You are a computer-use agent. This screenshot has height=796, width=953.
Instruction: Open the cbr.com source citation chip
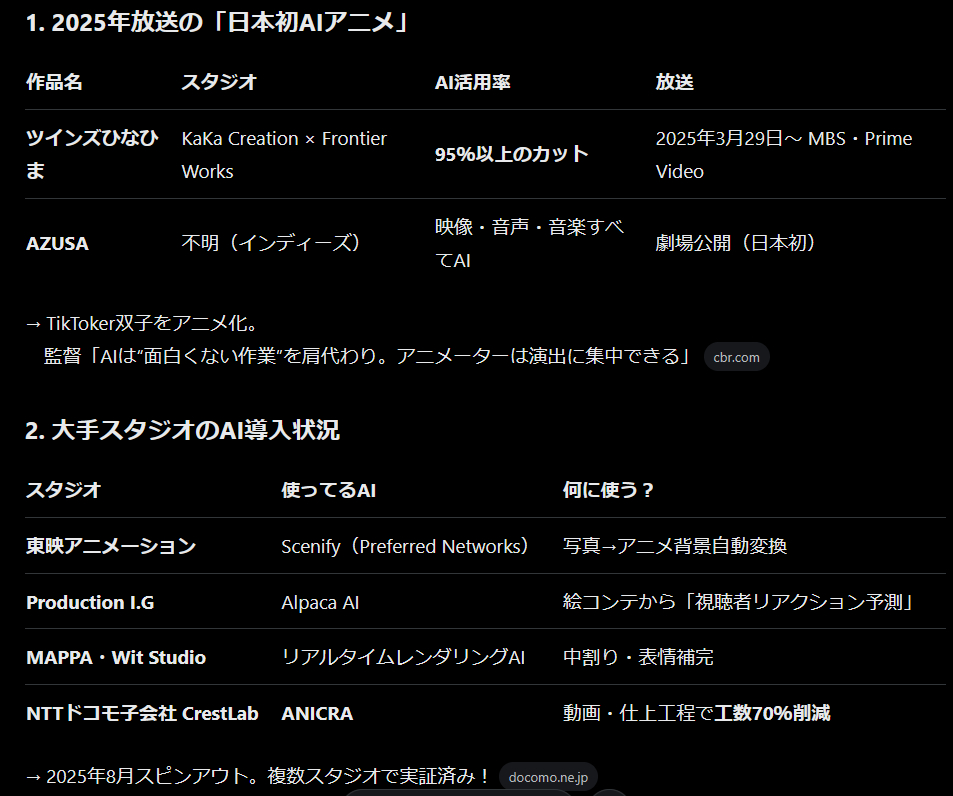(x=736, y=357)
